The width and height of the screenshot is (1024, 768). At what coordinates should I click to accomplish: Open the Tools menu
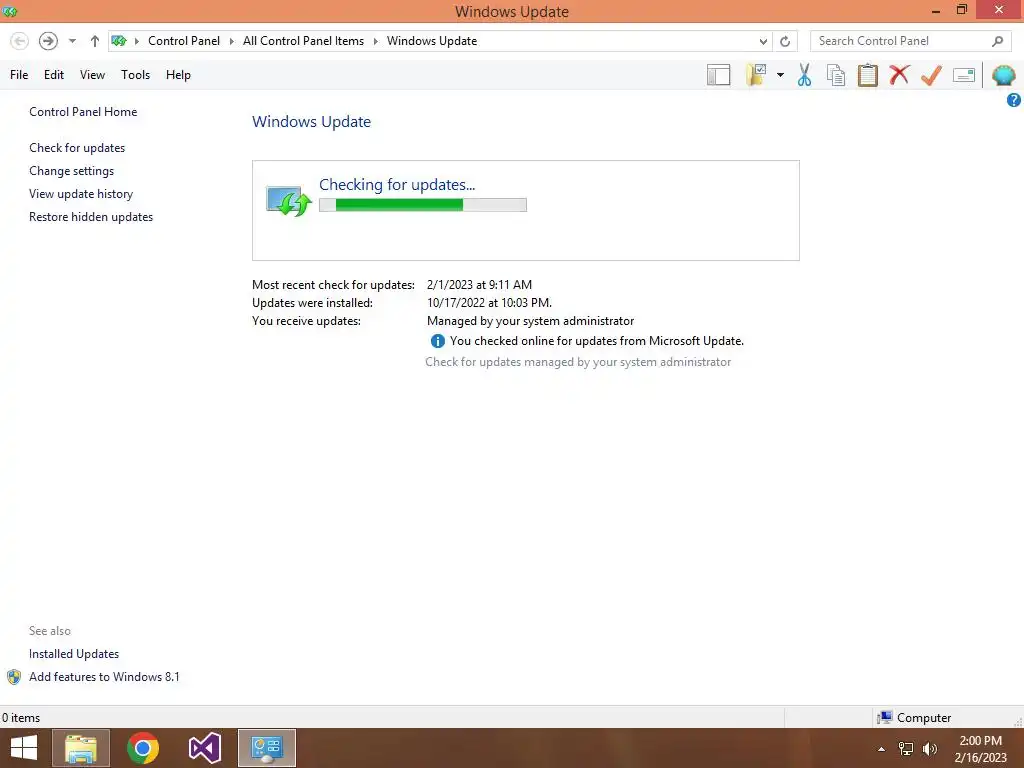[x=135, y=75]
